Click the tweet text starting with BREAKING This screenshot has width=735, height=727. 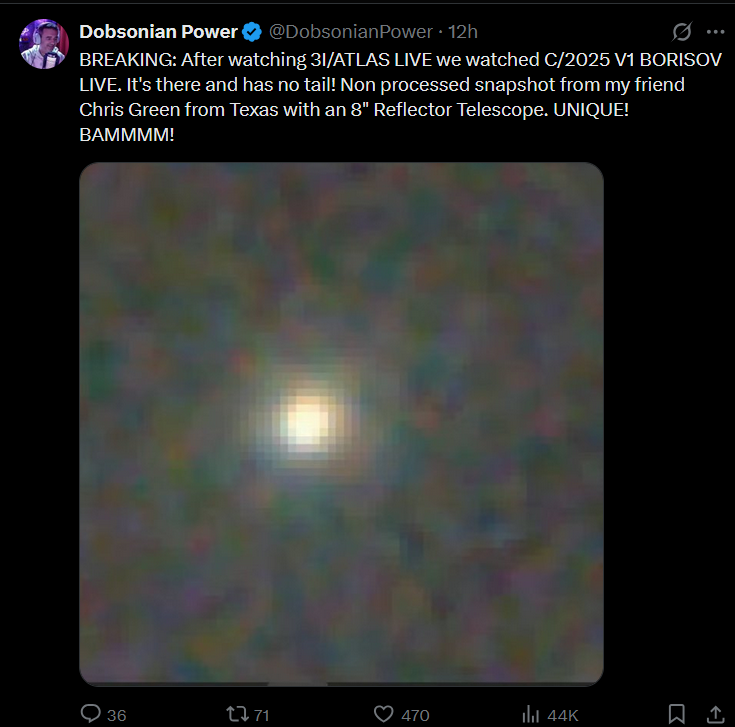pyautogui.click(x=400, y=97)
